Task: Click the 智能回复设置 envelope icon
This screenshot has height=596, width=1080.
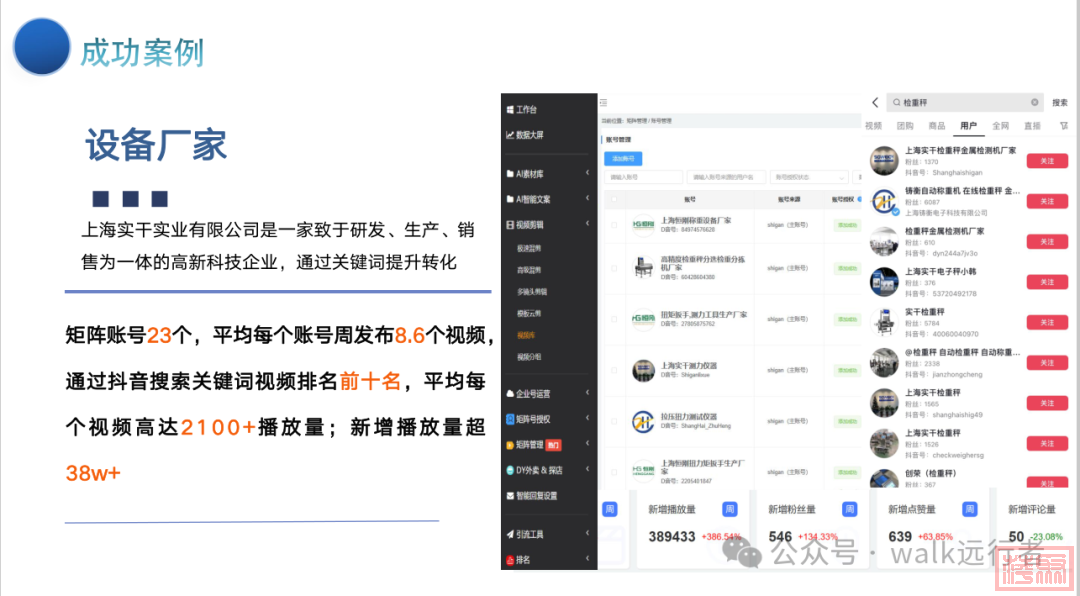Action: [x=510, y=495]
